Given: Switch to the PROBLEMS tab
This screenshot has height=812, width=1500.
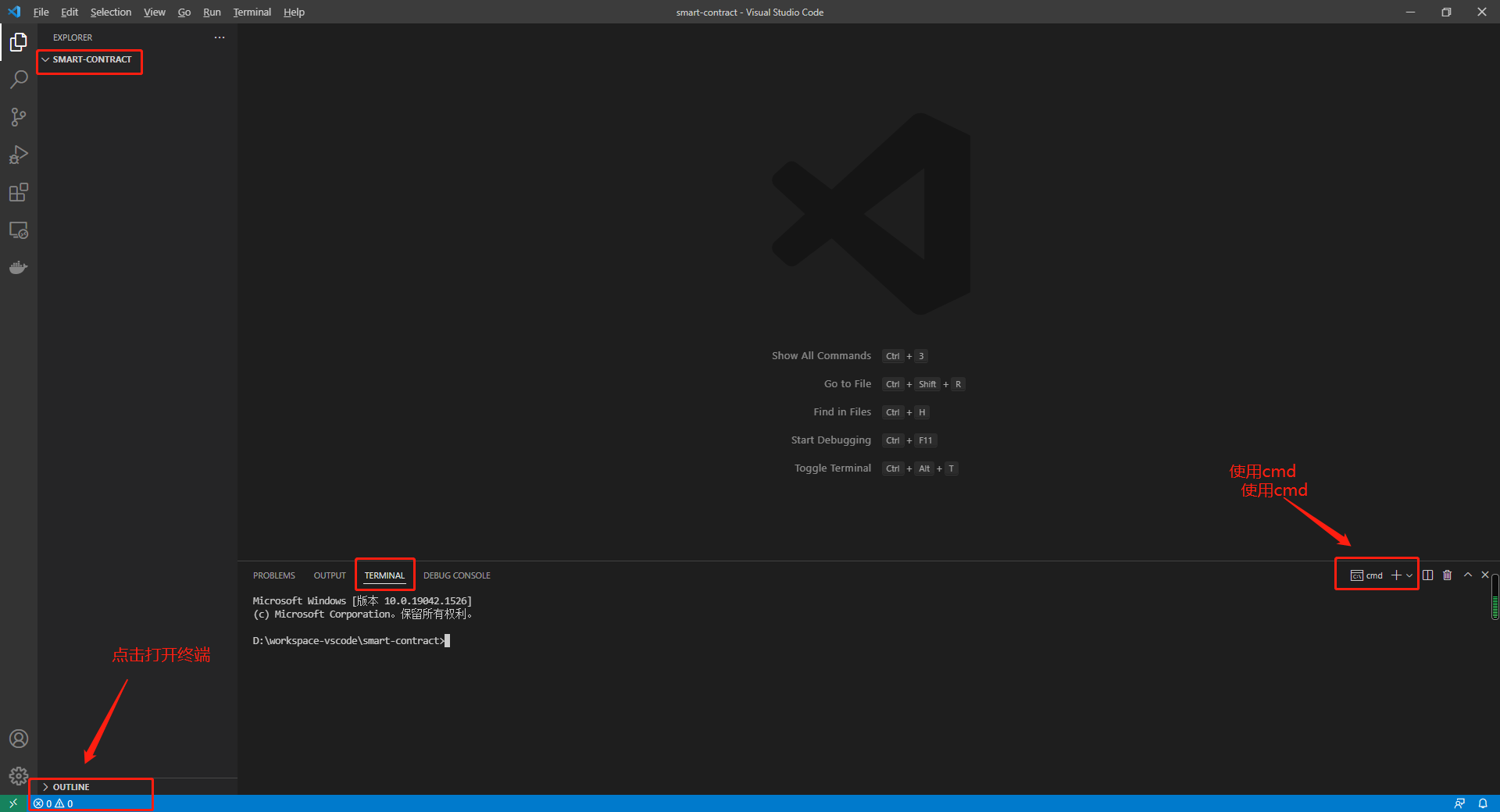Looking at the screenshot, I should 274,575.
